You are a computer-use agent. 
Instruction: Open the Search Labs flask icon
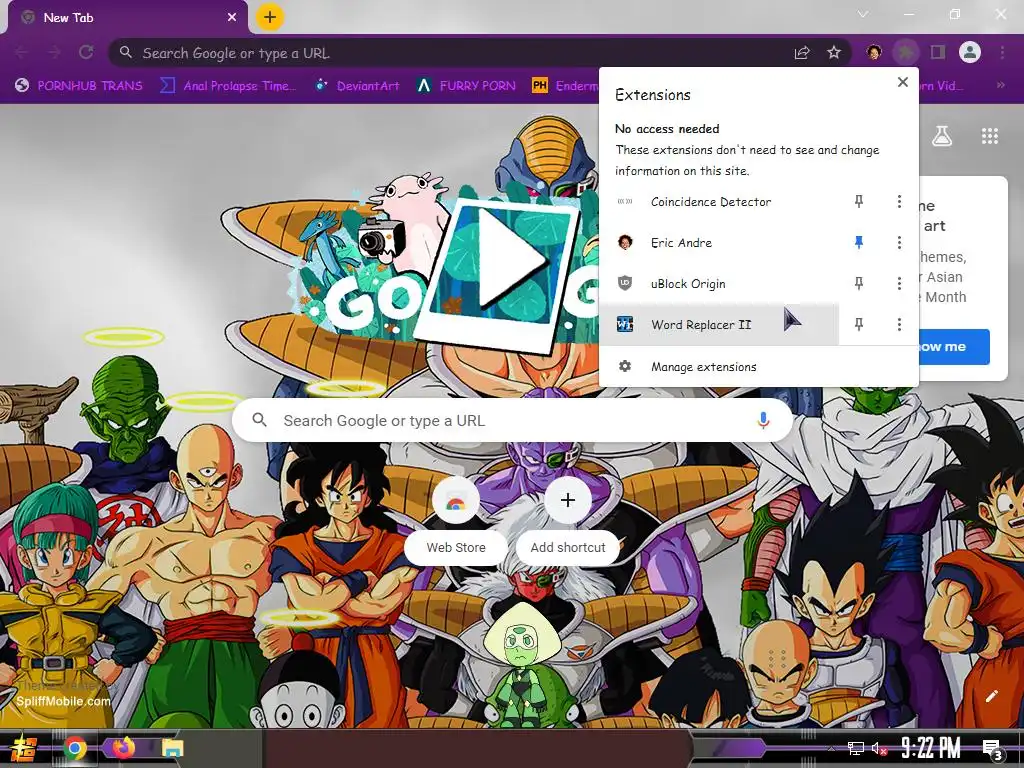click(x=942, y=136)
